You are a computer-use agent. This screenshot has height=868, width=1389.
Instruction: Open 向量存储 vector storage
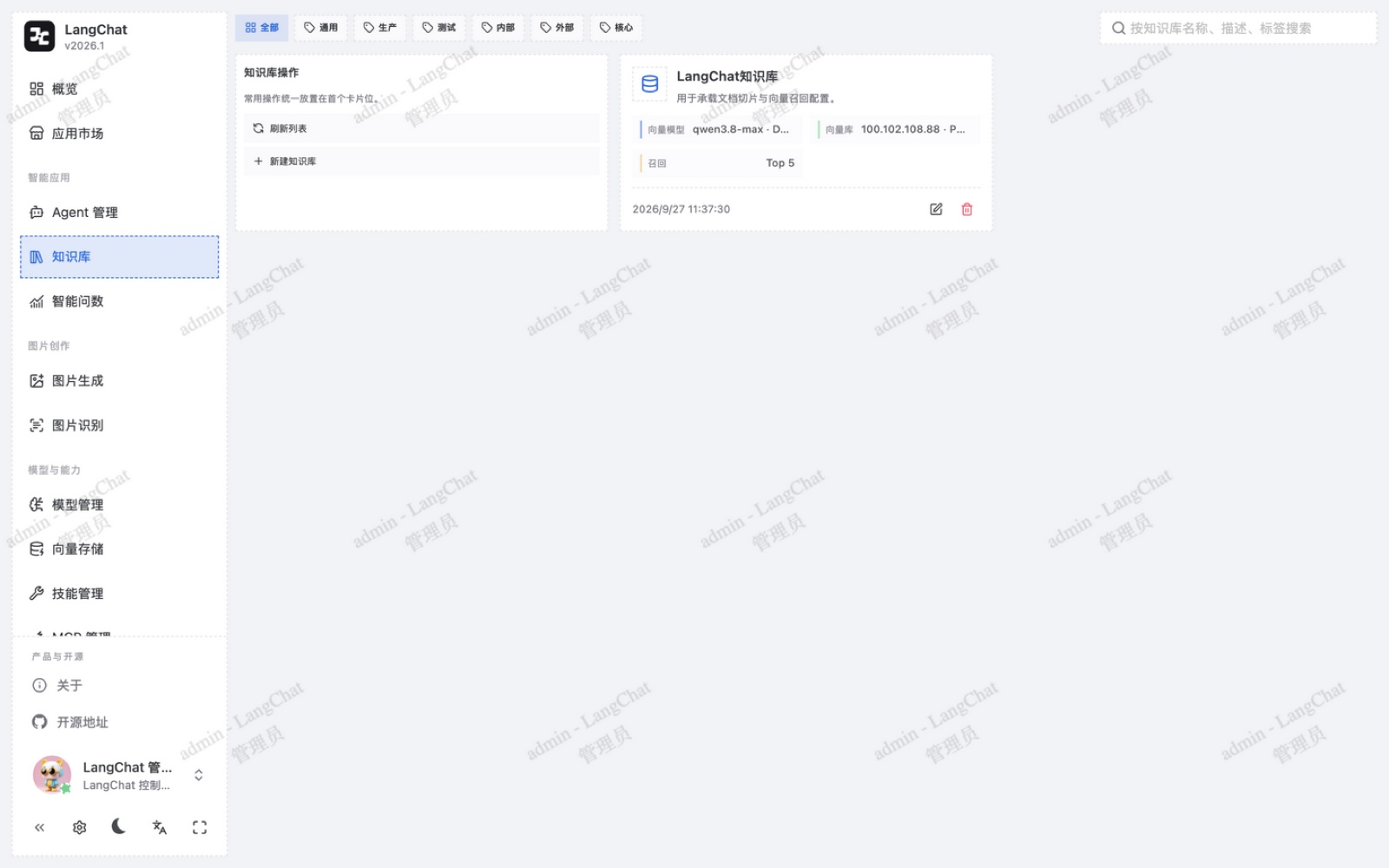119,549
